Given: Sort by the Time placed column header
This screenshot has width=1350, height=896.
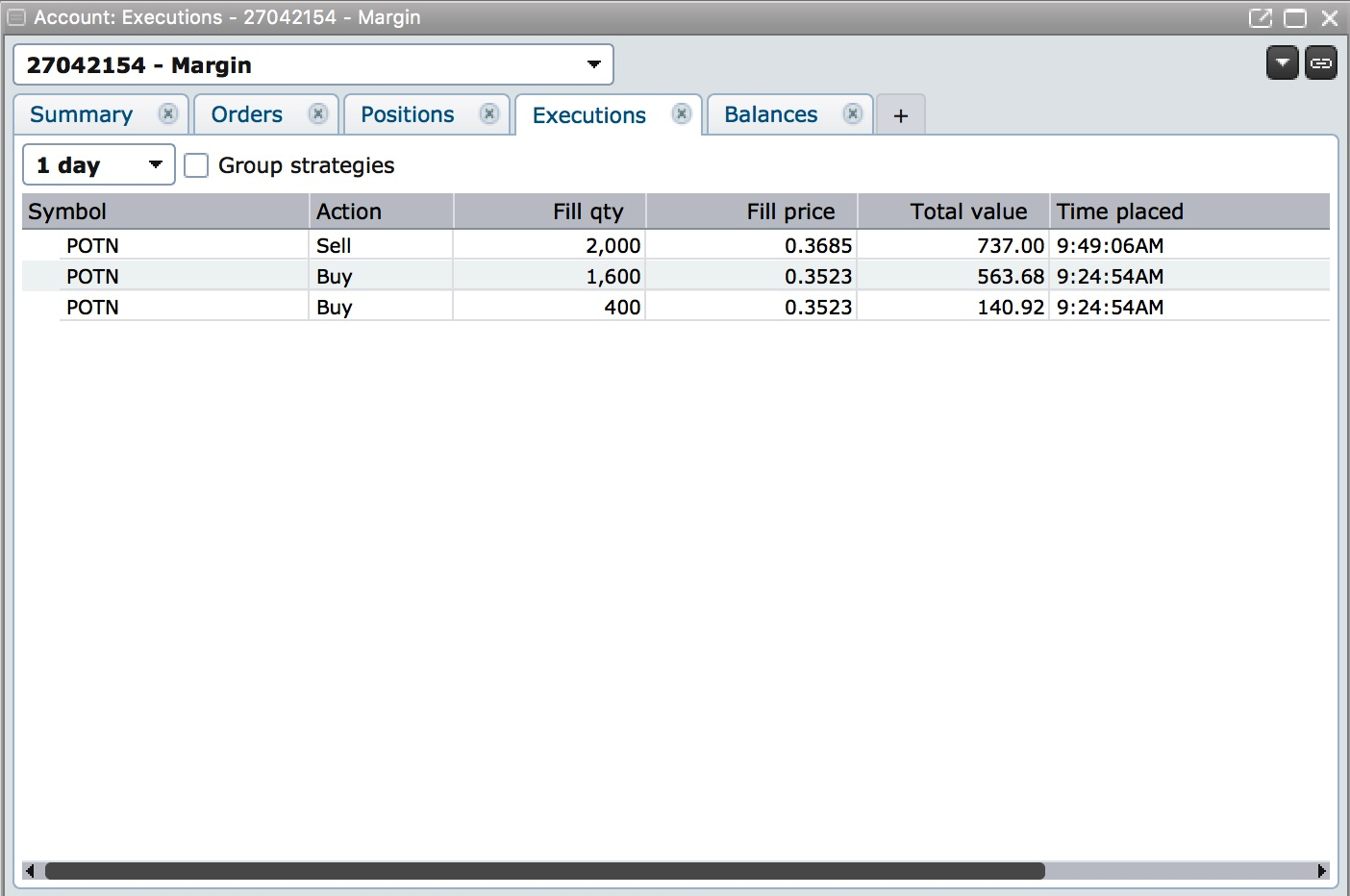Looking at the screenshot, I should 1119,212.
